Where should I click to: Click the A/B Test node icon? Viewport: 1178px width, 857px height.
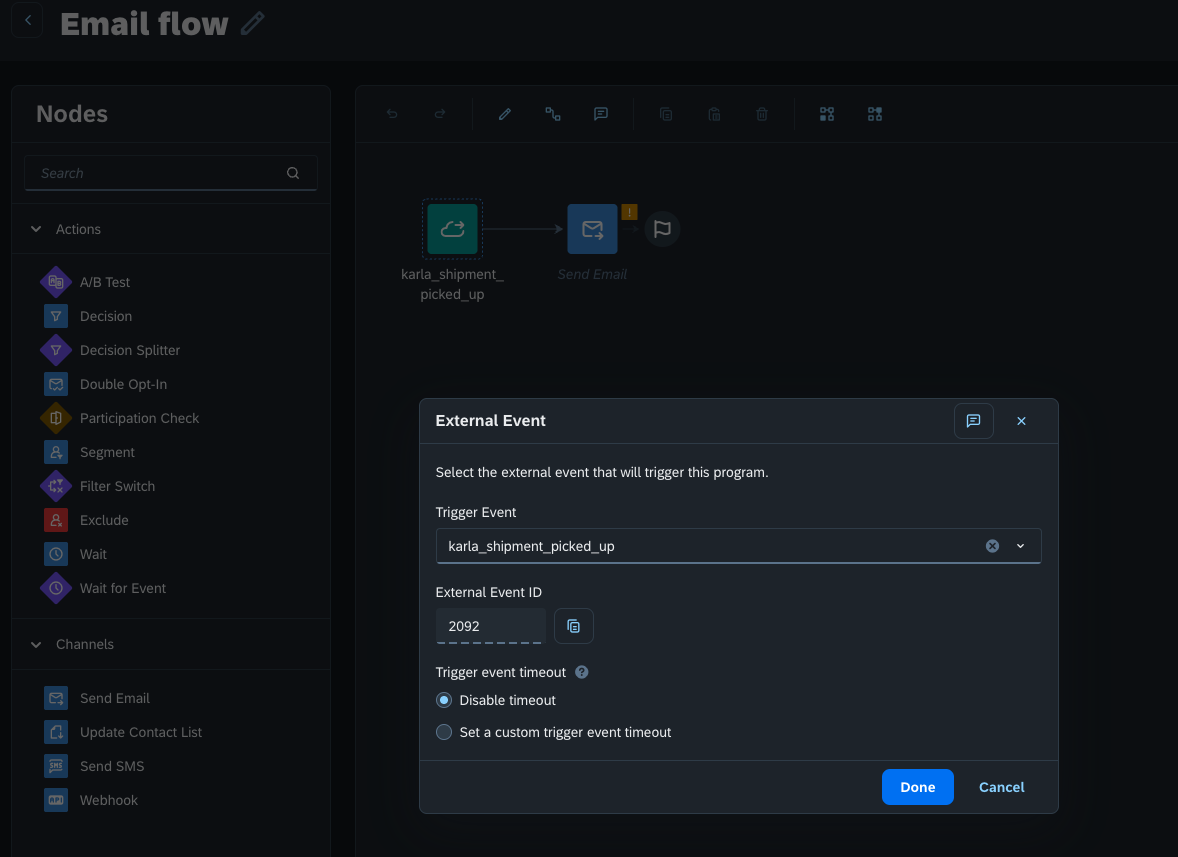tap(56, 282)
